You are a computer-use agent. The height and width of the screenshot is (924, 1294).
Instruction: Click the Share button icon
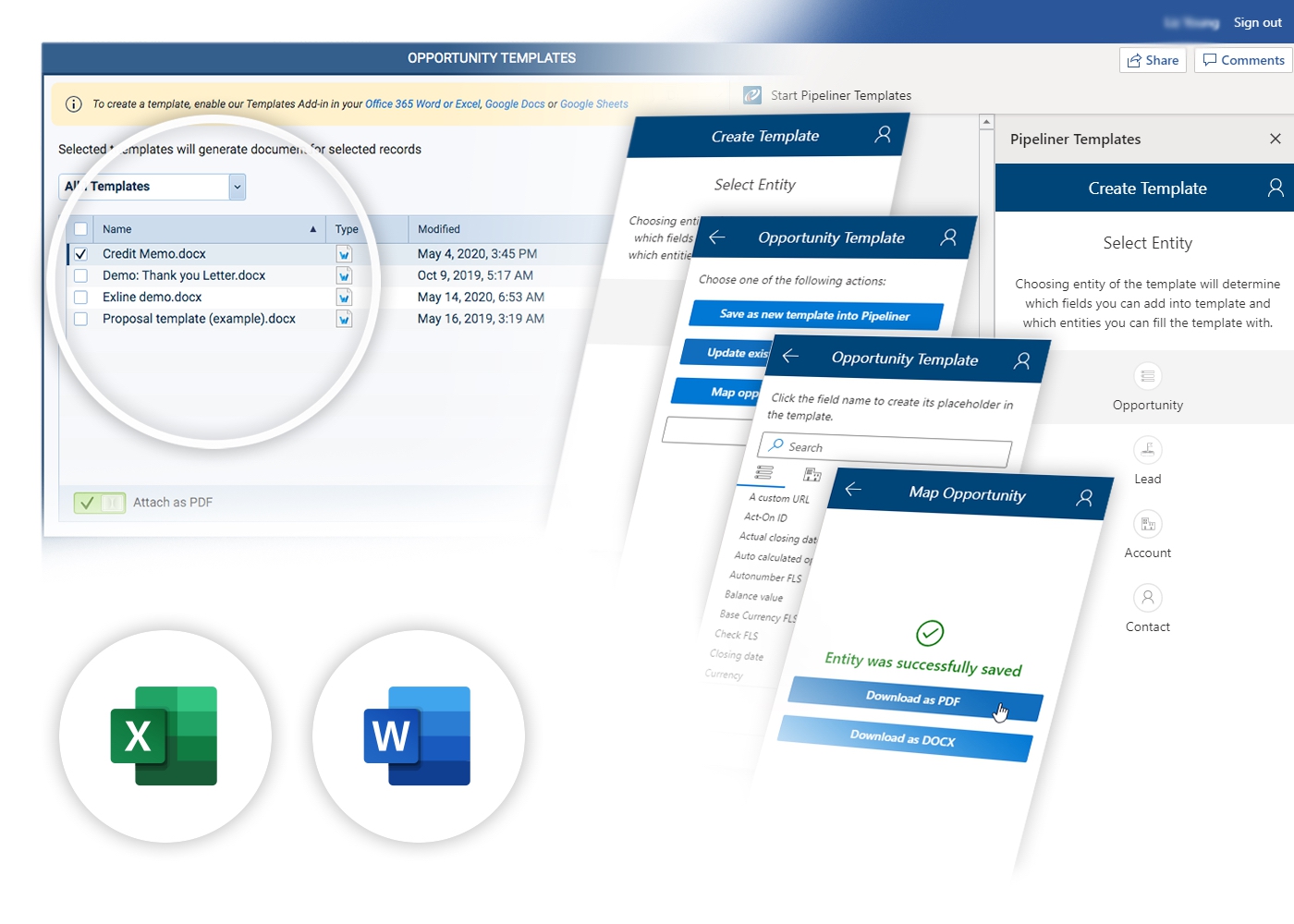pyautogui.click(x=1134, y=60)
